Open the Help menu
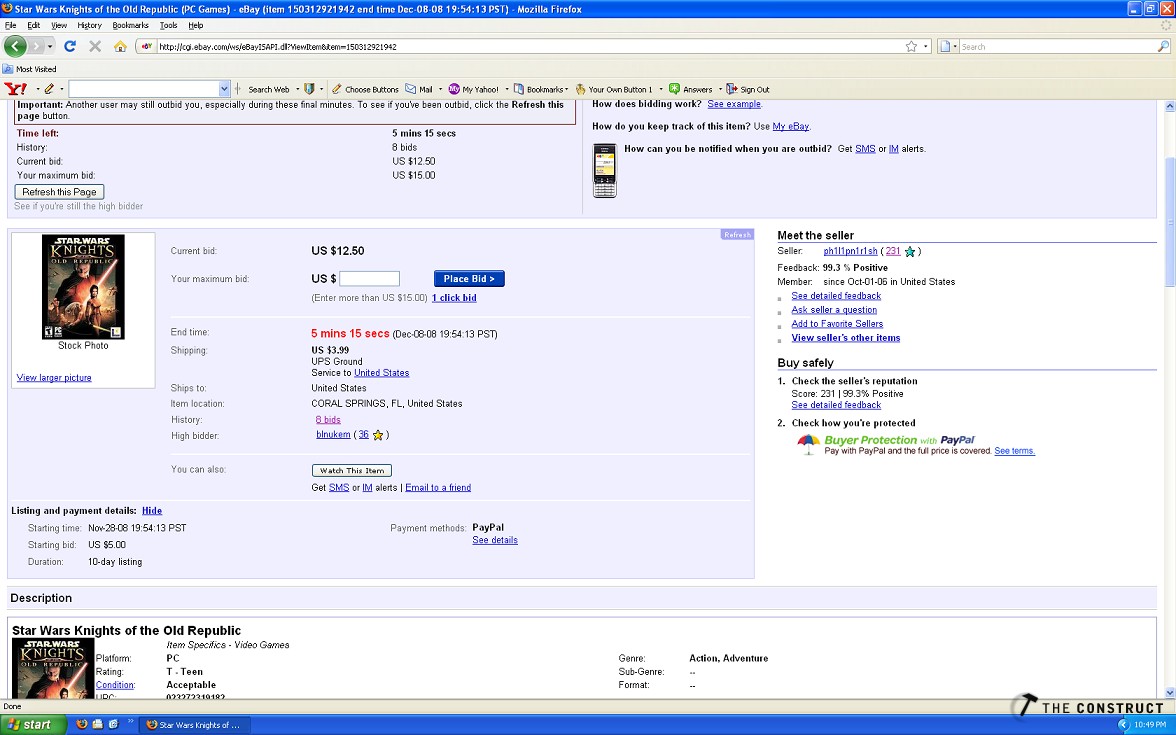This screenshot has width=1176, height=735. [x=196, y=26]
